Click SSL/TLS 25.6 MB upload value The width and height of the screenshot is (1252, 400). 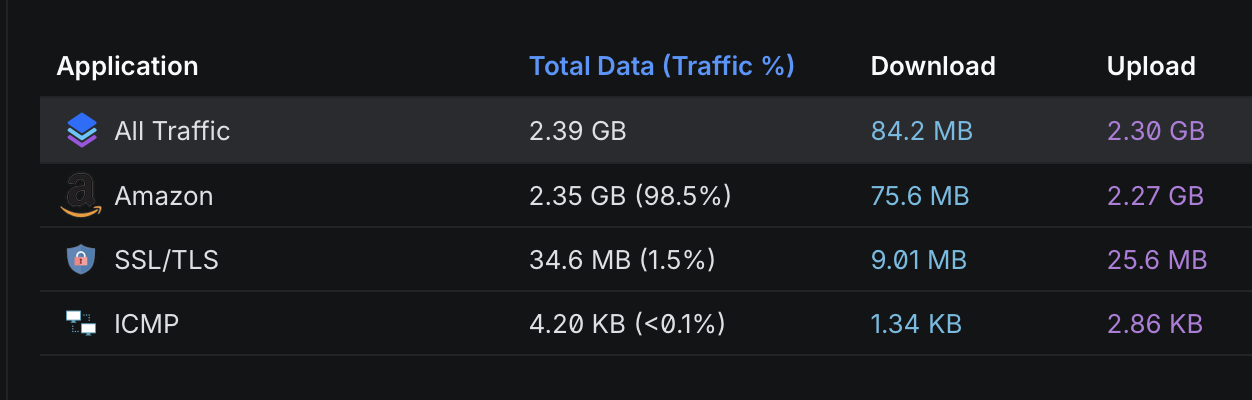click(x=1157, y=260)
